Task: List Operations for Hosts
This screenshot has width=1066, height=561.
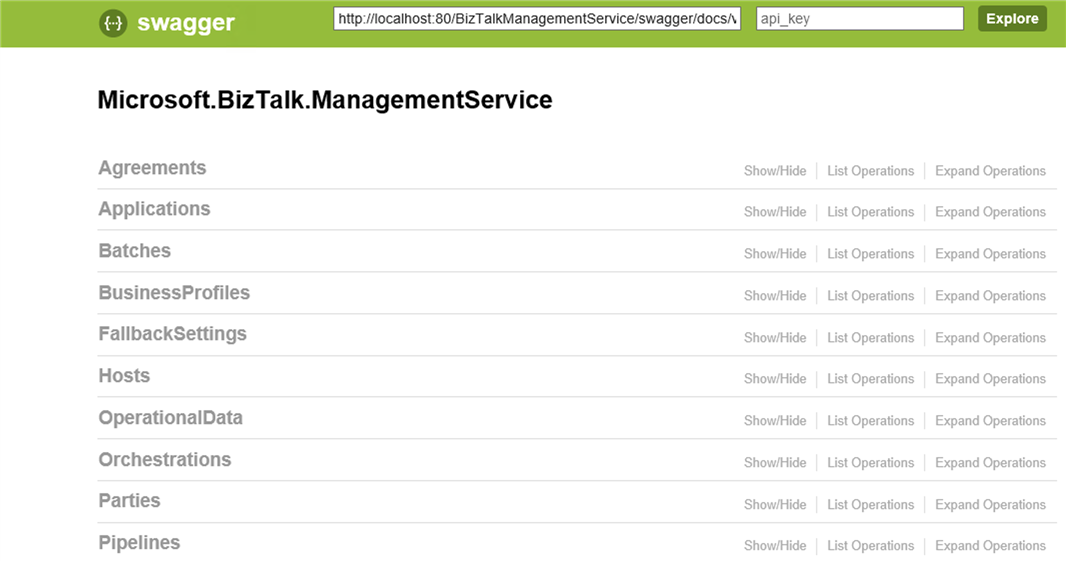Action: [871, 379]
